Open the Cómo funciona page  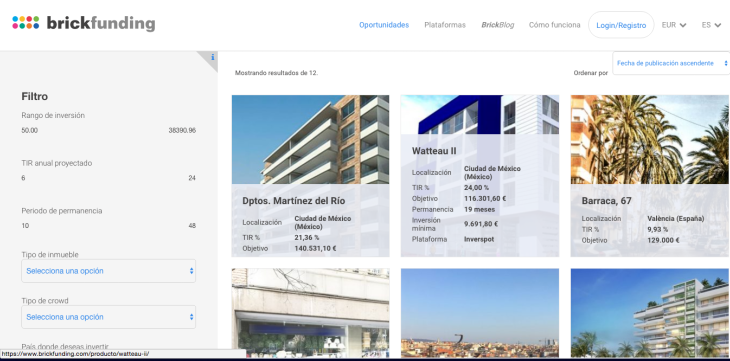coord(554,25)
